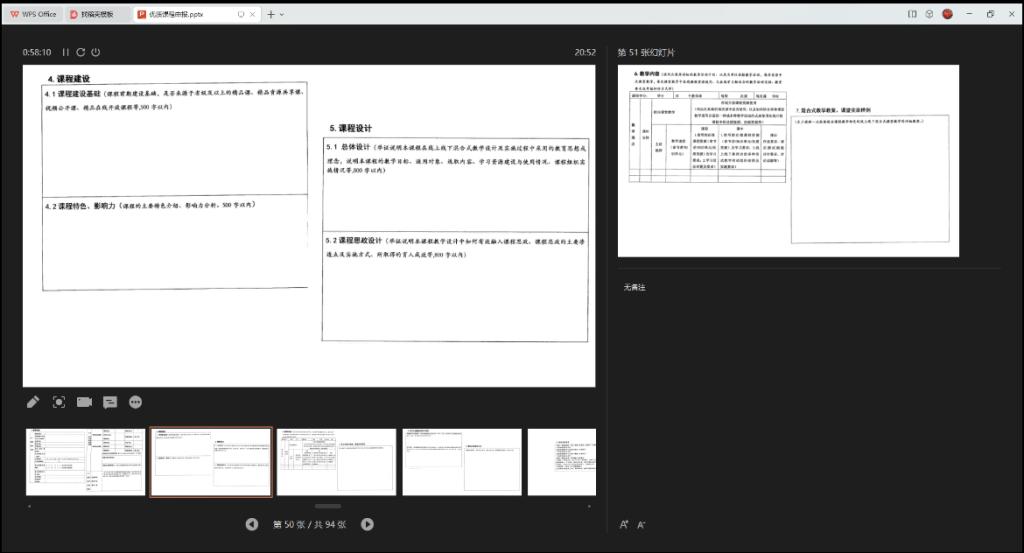Decrease the notes font size
1024x553 pixels.
point(641,524)
